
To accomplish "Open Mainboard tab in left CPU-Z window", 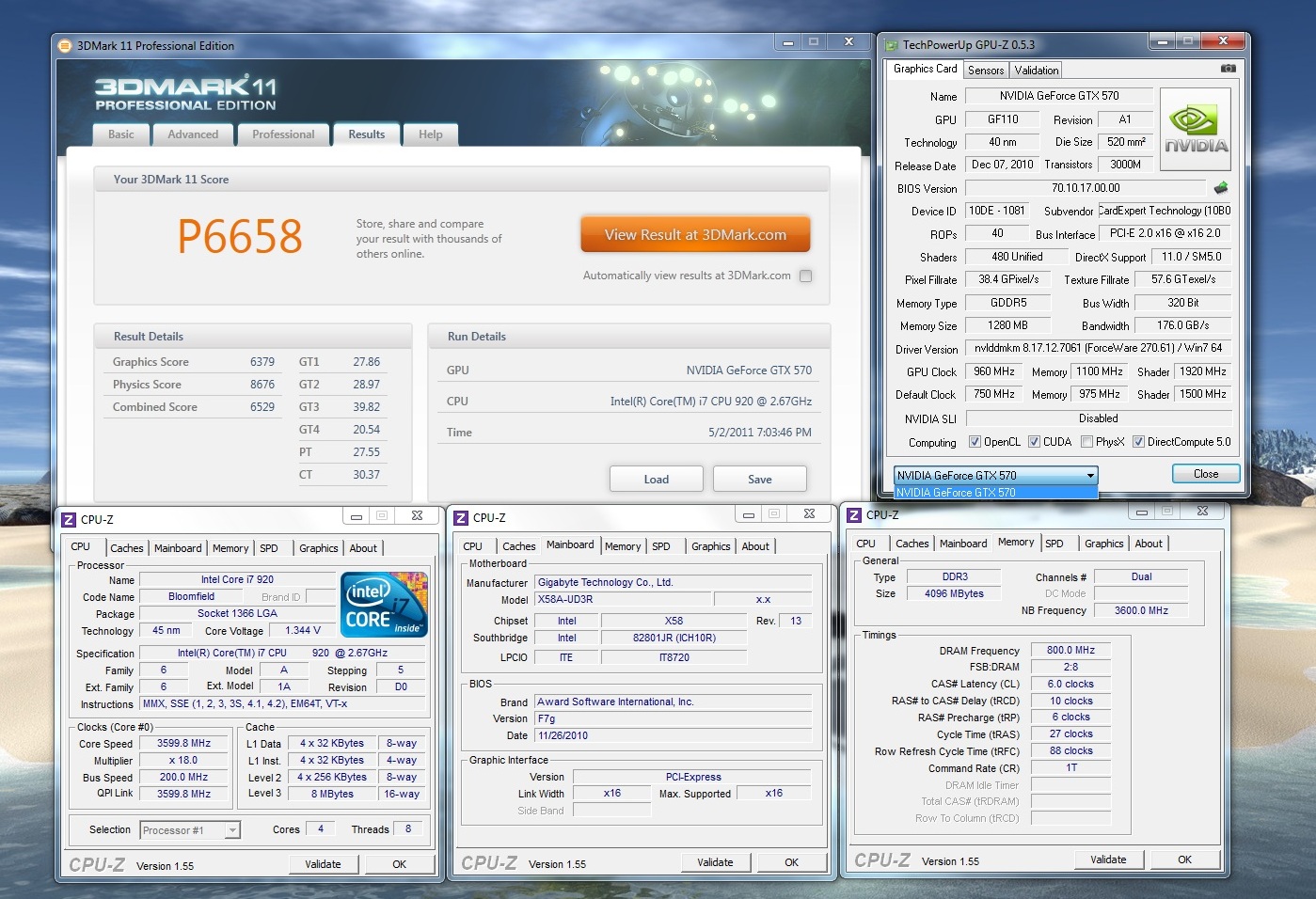I will [x=178, y=548].
